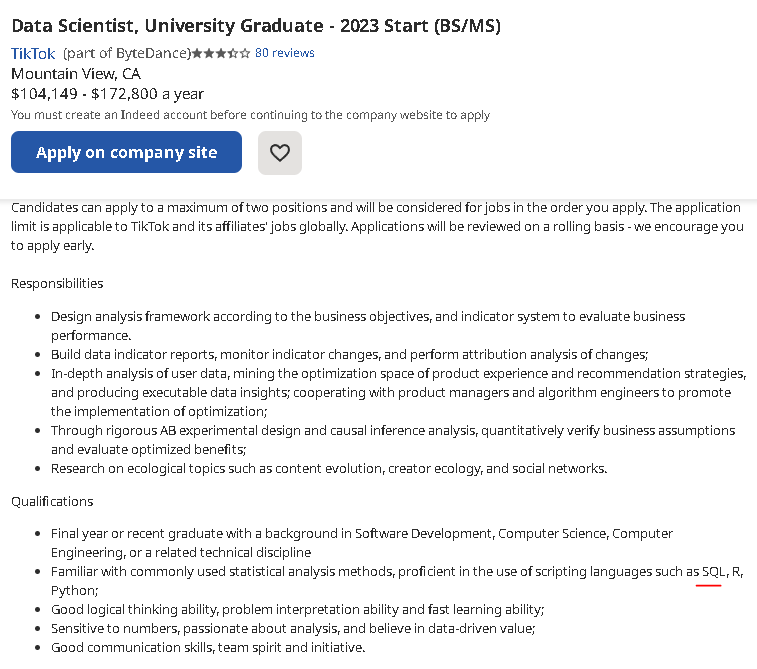Viewport: 757px width, 669px height.
Task: Click the Data Scientist job title heading
Action: [x=256, y=26]
